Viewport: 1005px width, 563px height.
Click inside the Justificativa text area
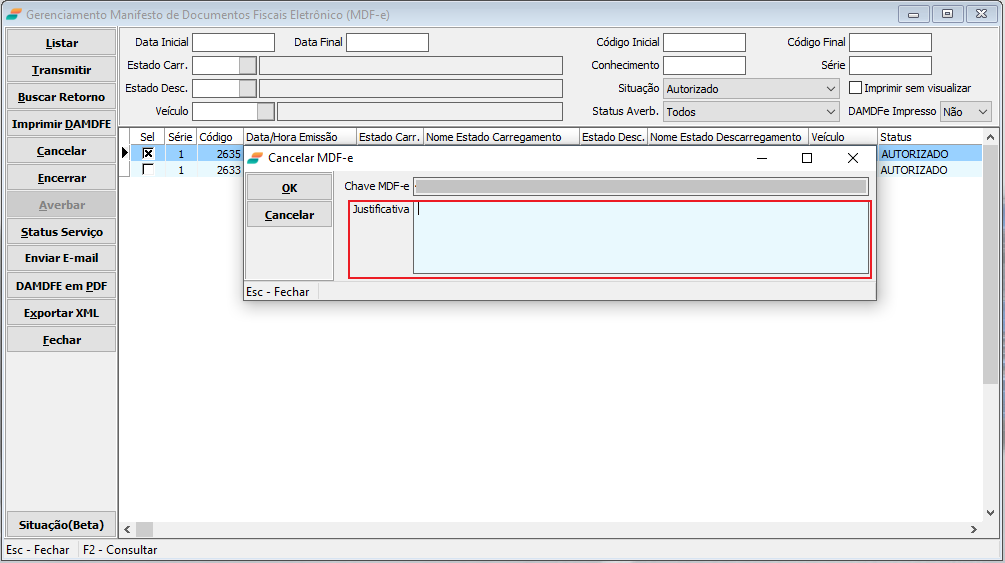[x=640, y=238]
